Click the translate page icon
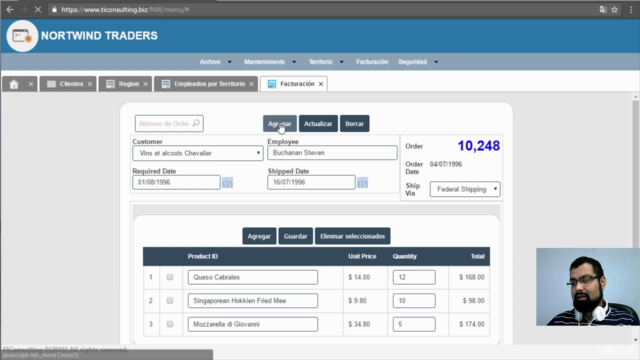This screenshot has height=360, width=640. coord(603,9)
